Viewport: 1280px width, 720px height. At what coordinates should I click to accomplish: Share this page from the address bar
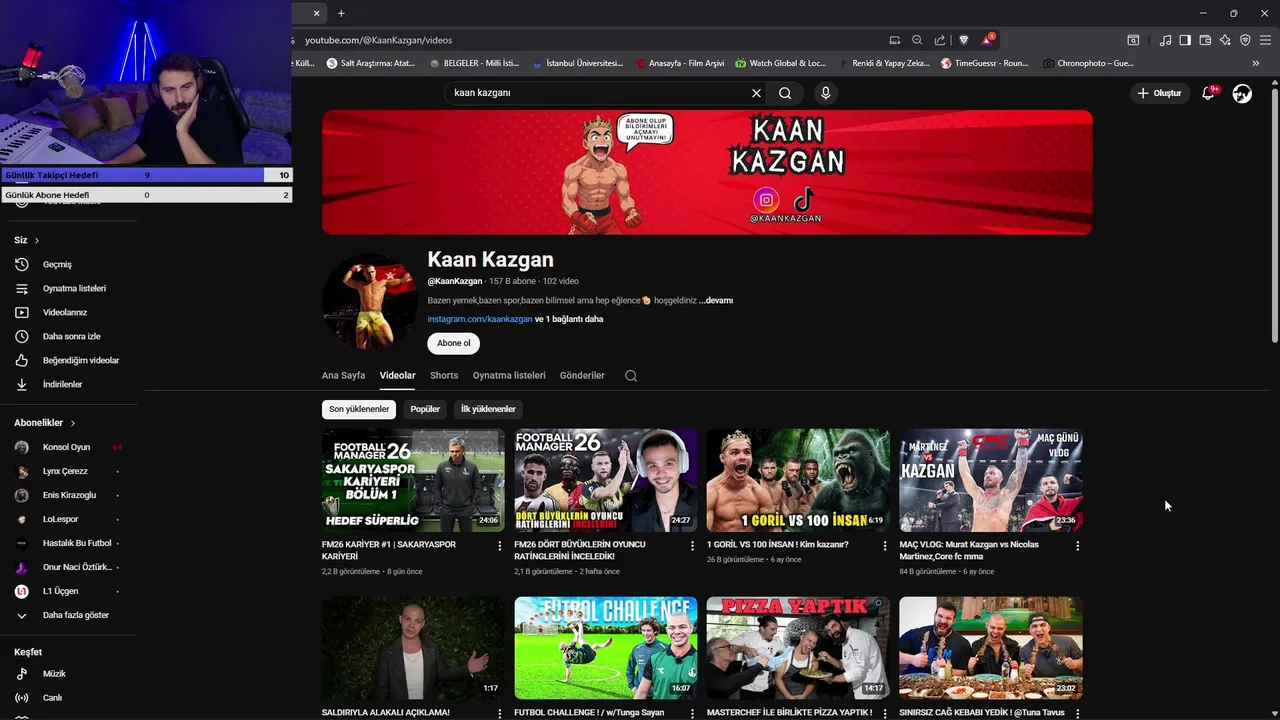[x=940, y=40]
